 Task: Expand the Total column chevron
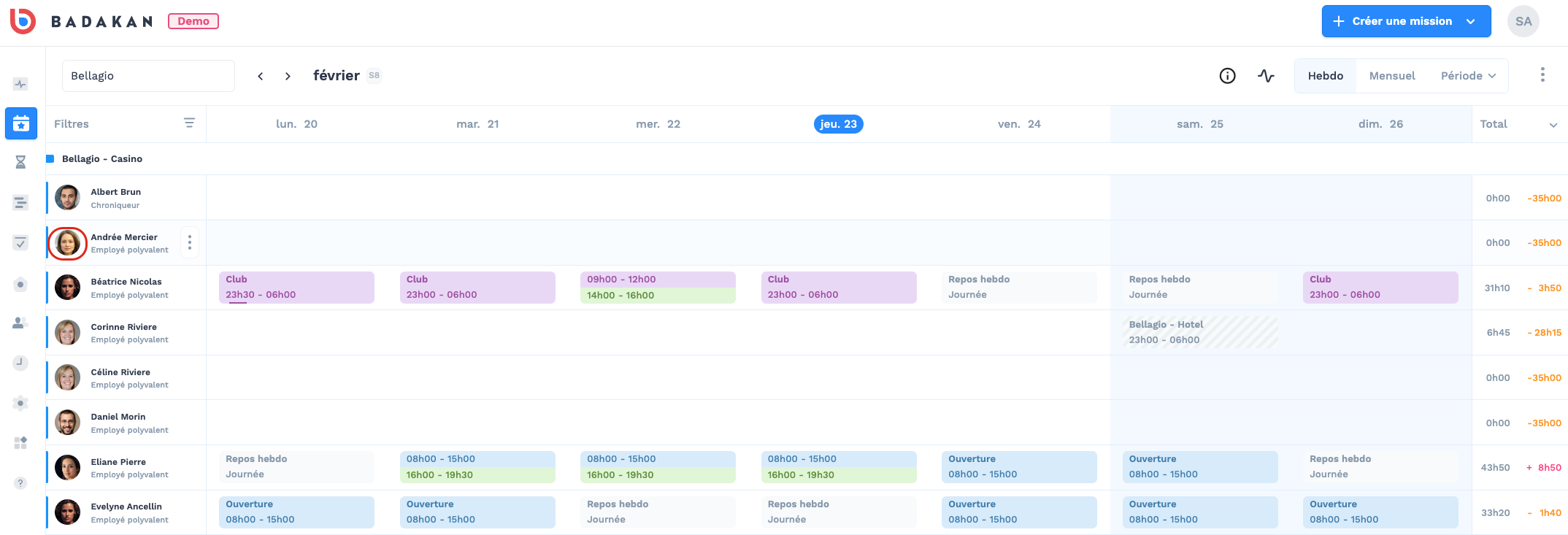click(1553, 125)
